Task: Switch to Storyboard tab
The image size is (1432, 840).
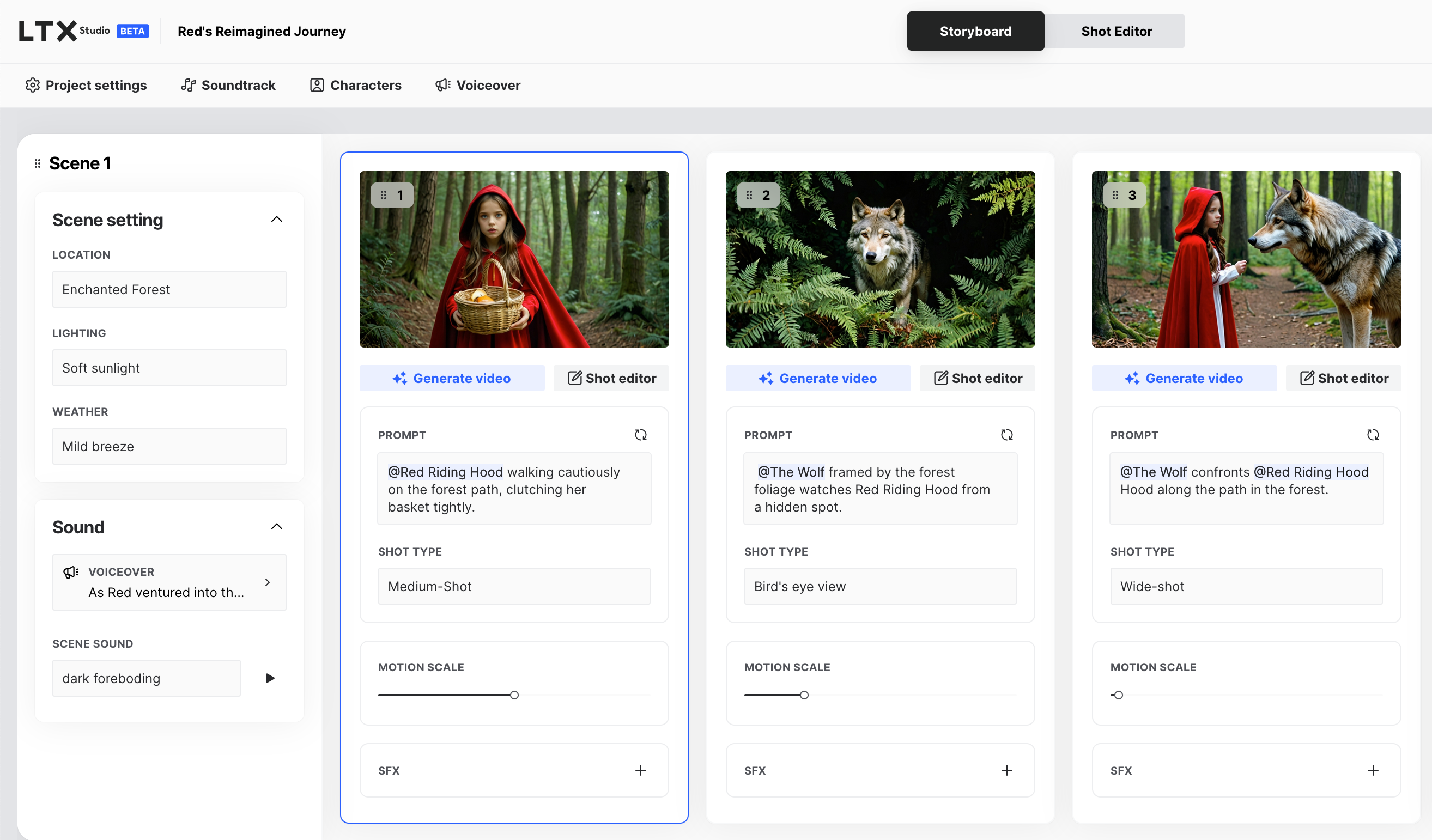Action: [975, 31]
